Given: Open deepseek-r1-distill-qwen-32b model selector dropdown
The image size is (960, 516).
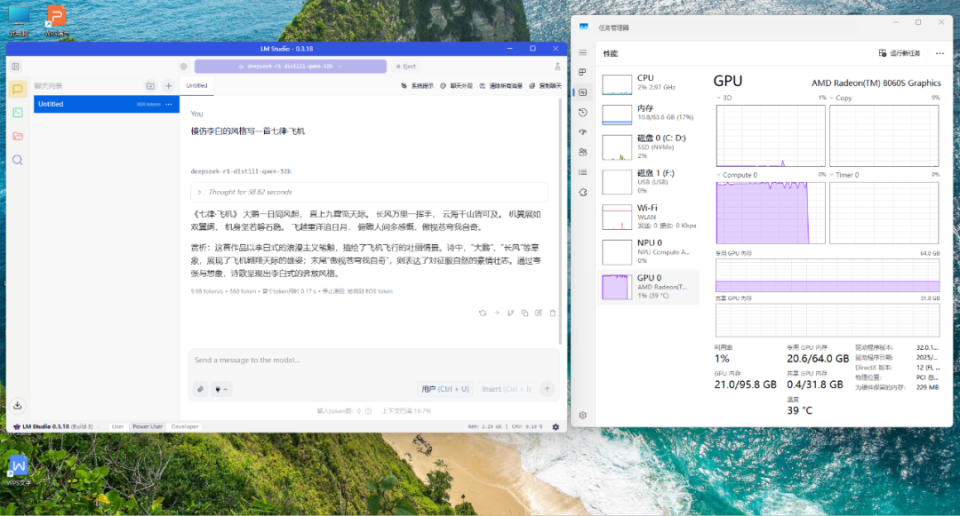Looking at the screenshot, I should 290,66.
